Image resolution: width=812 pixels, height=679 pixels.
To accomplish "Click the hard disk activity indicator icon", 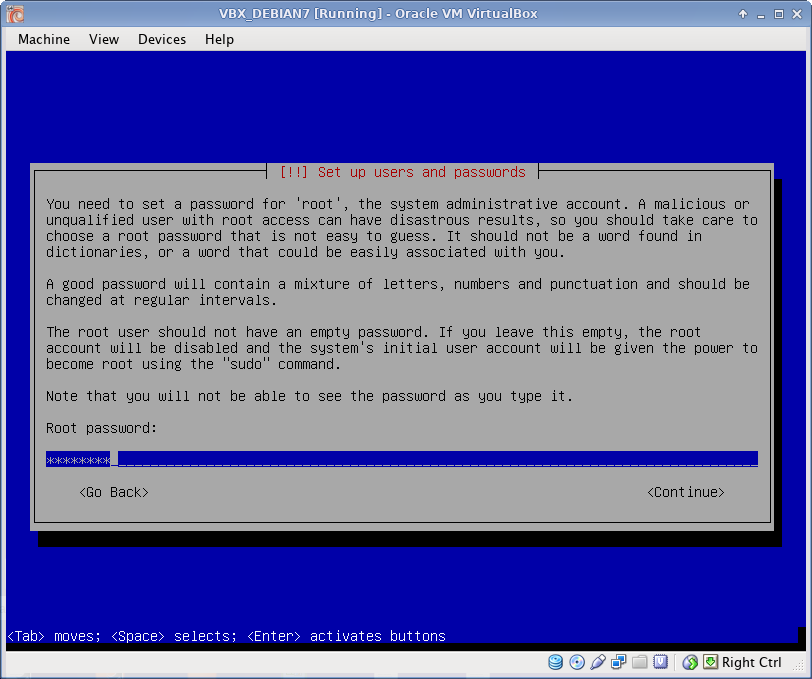I will click(555, 662).
